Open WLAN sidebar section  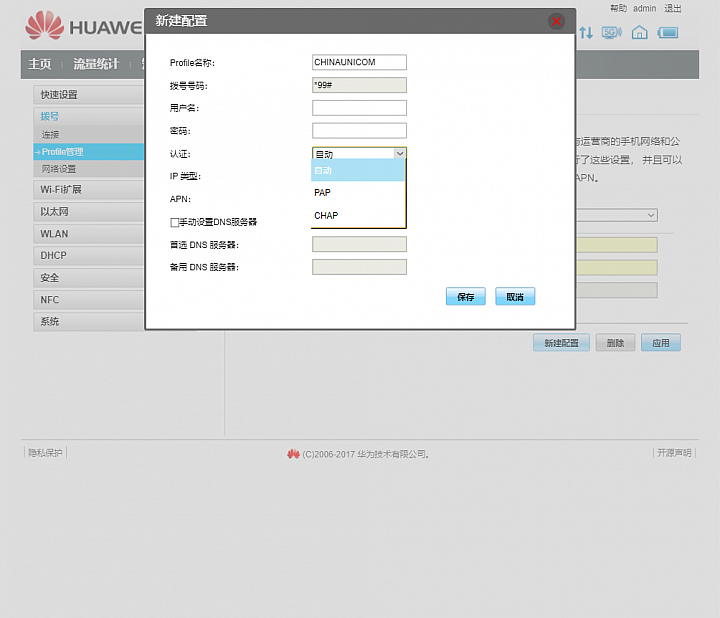pos(89,234)
